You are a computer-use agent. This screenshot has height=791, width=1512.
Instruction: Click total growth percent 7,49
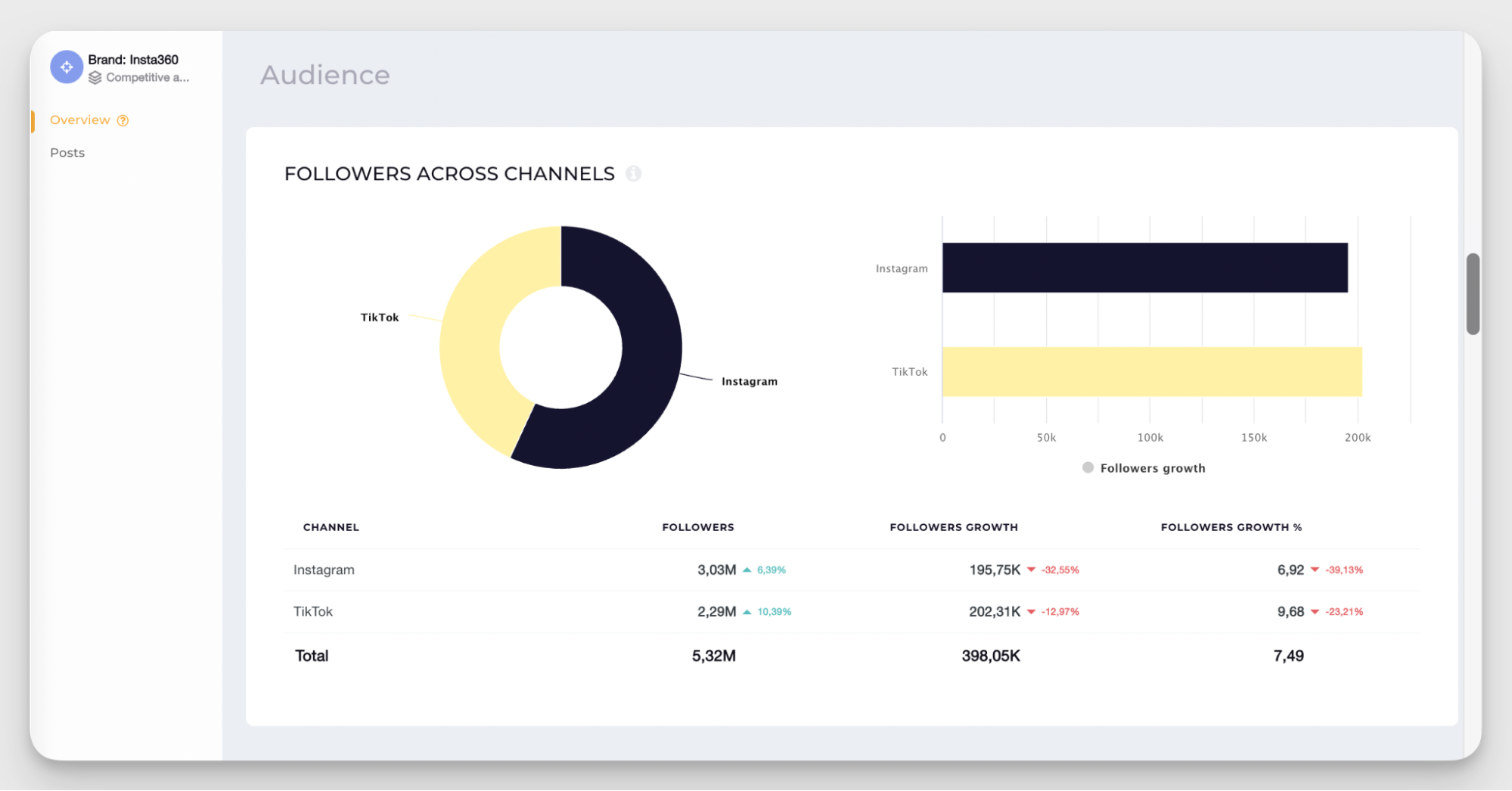coord(1289,656)
